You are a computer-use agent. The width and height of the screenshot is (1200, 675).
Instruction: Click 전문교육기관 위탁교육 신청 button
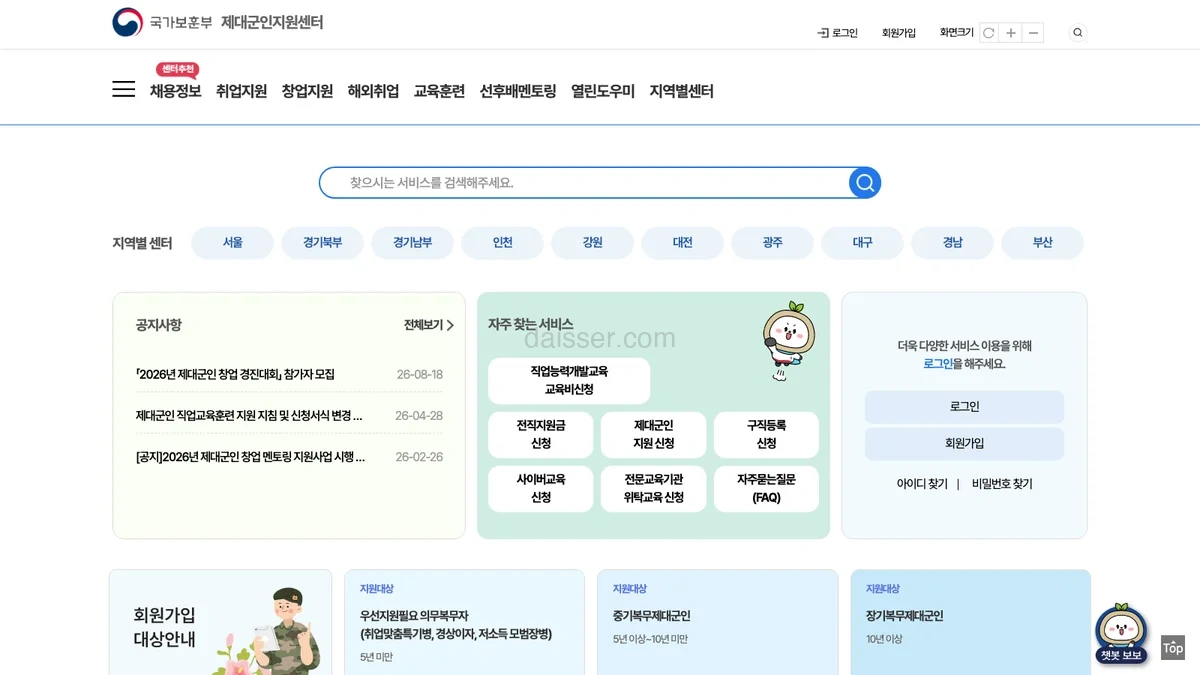pyautogui.click(x=654, y=489)
